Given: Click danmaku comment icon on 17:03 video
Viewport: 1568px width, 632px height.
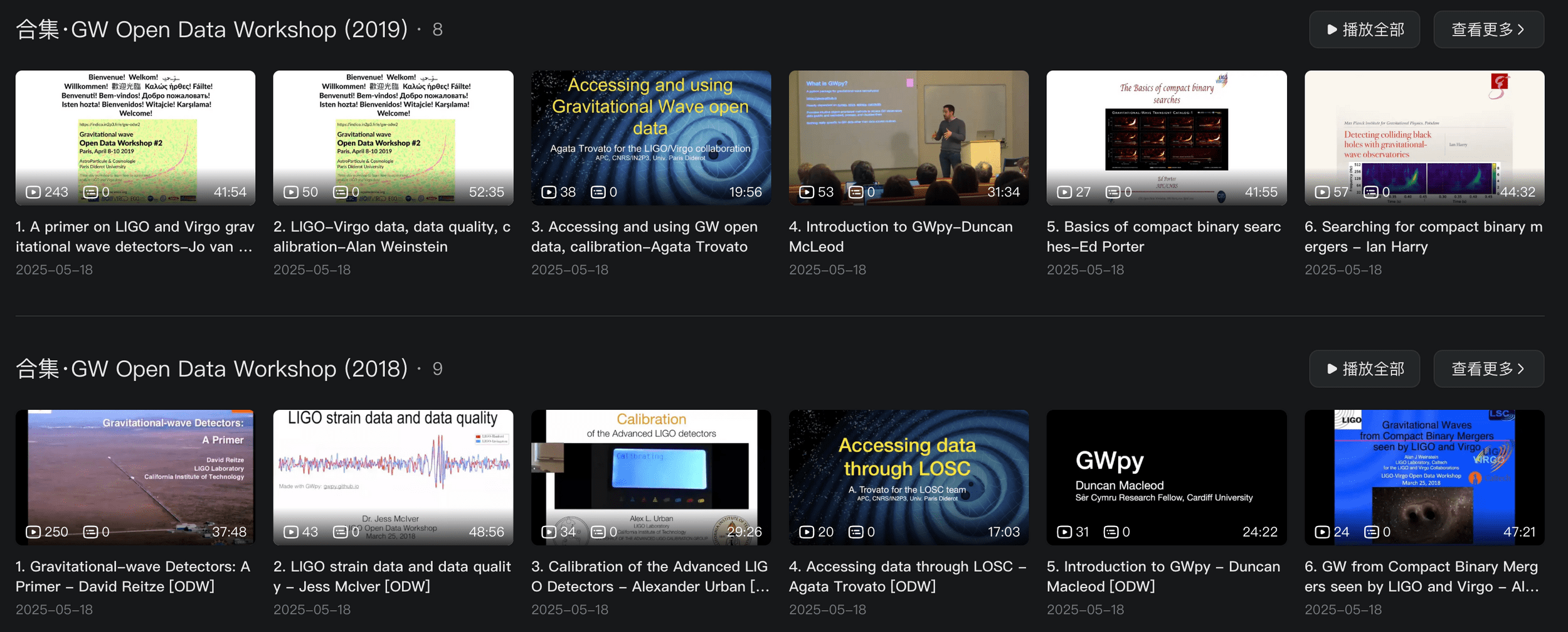Looking at the screenshot, I should point(856,532).
